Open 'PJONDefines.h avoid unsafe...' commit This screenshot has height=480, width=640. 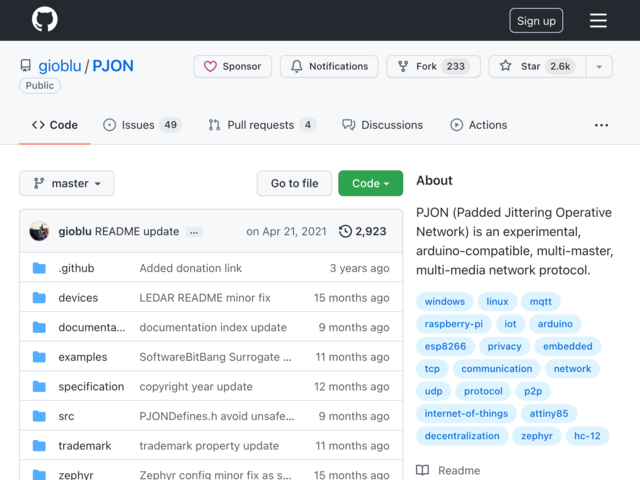[x=217, y=416]
